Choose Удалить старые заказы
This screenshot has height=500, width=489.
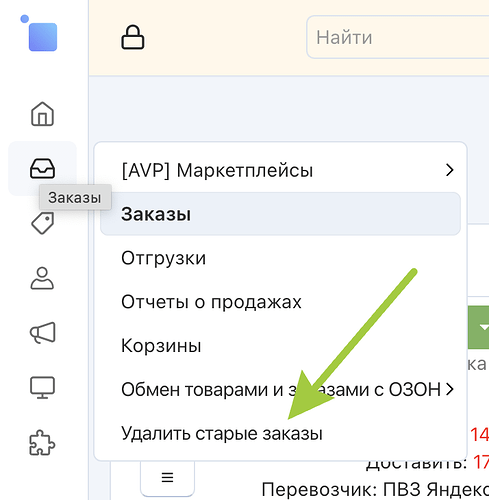280,433
